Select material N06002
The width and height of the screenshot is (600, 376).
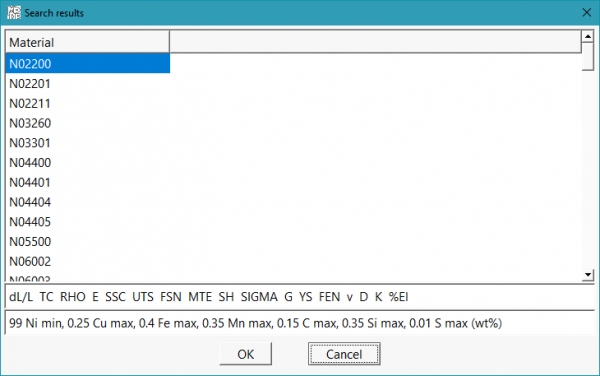[88, 262]
